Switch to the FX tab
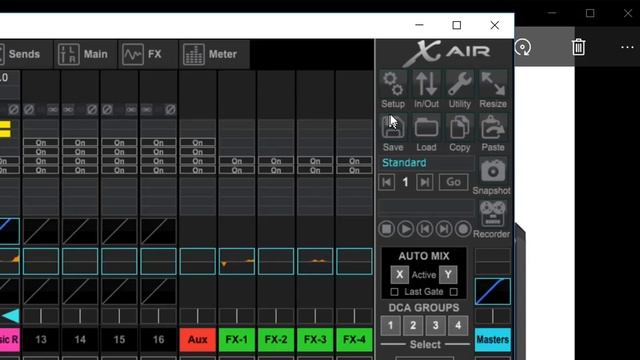The image size is (640, 360). [x=147, y=54]
